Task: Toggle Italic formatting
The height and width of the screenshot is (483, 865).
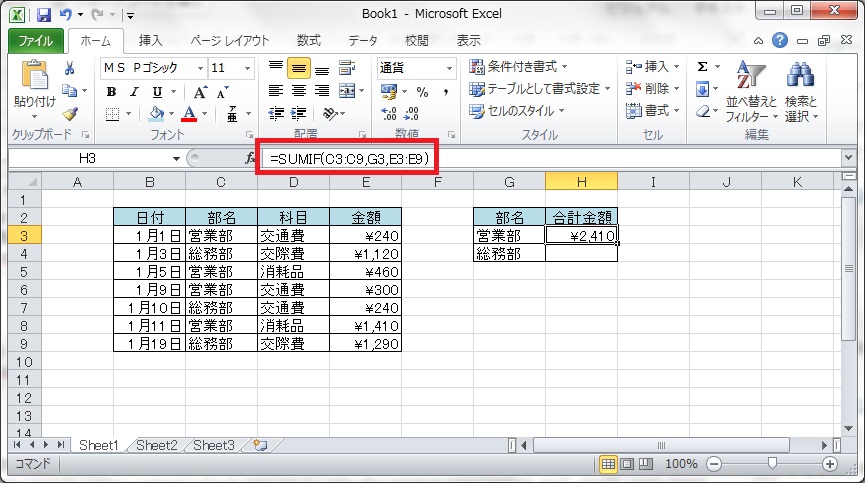Action: (x=134, y=92)
